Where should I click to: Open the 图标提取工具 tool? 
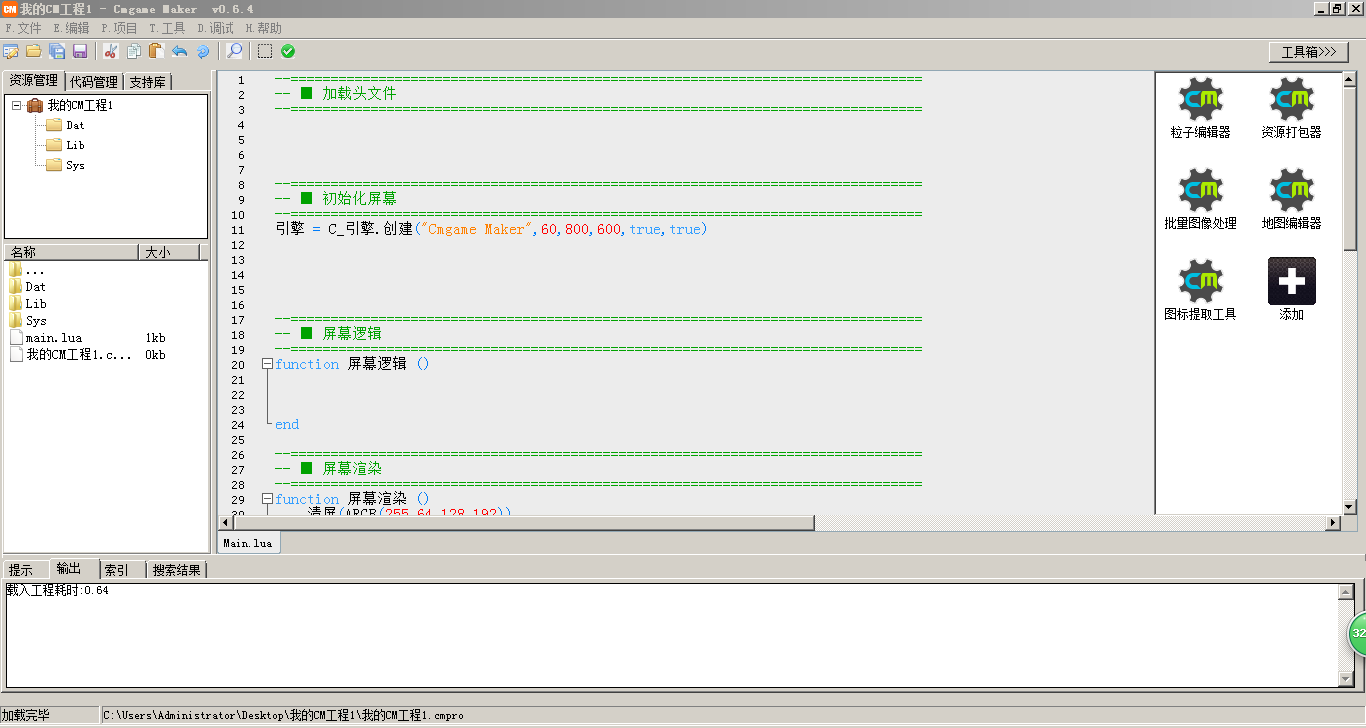click(x=1200, y=290)
